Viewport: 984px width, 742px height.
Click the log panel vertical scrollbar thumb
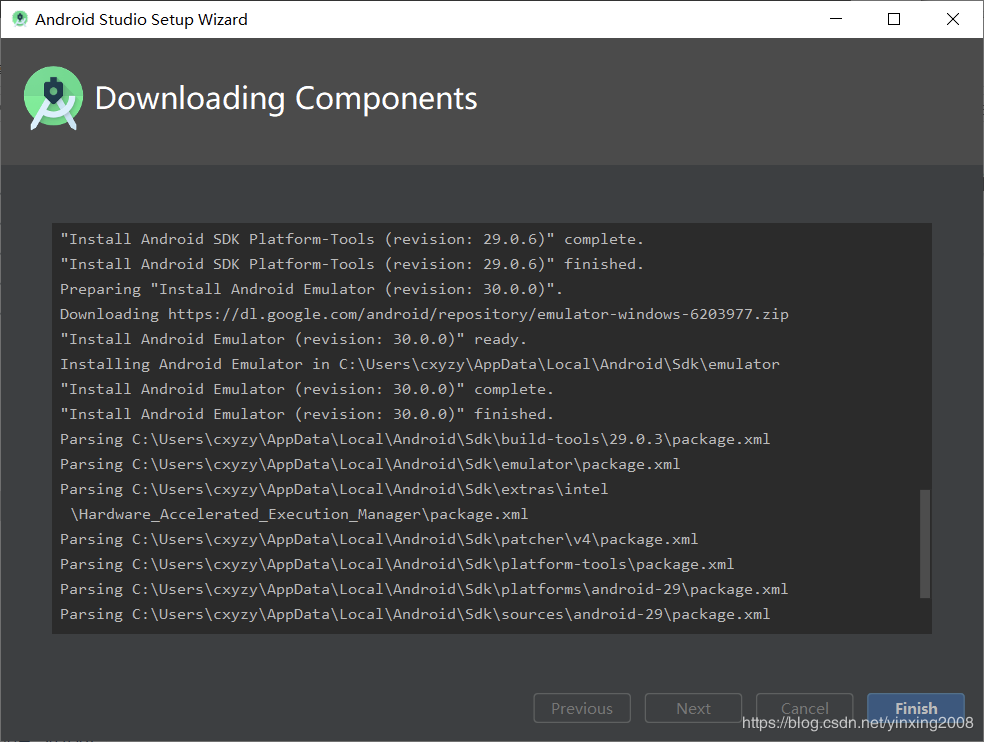[924, 544]
